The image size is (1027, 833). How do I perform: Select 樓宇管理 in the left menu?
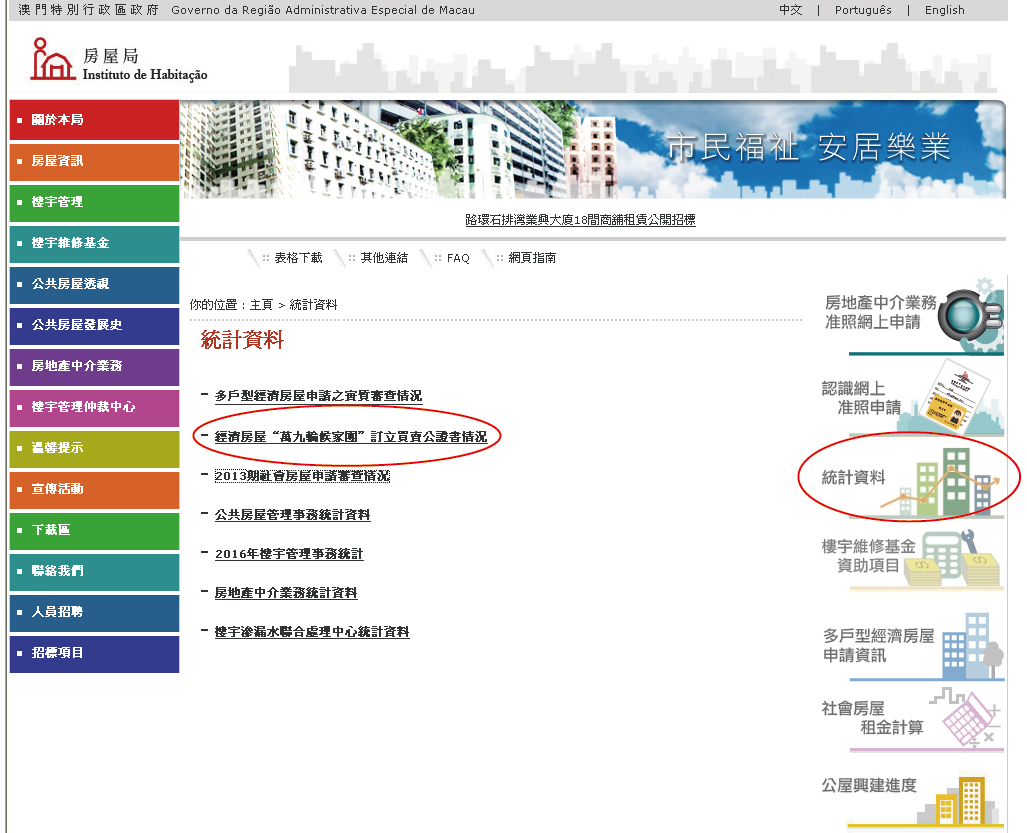[x=94, y=202]
